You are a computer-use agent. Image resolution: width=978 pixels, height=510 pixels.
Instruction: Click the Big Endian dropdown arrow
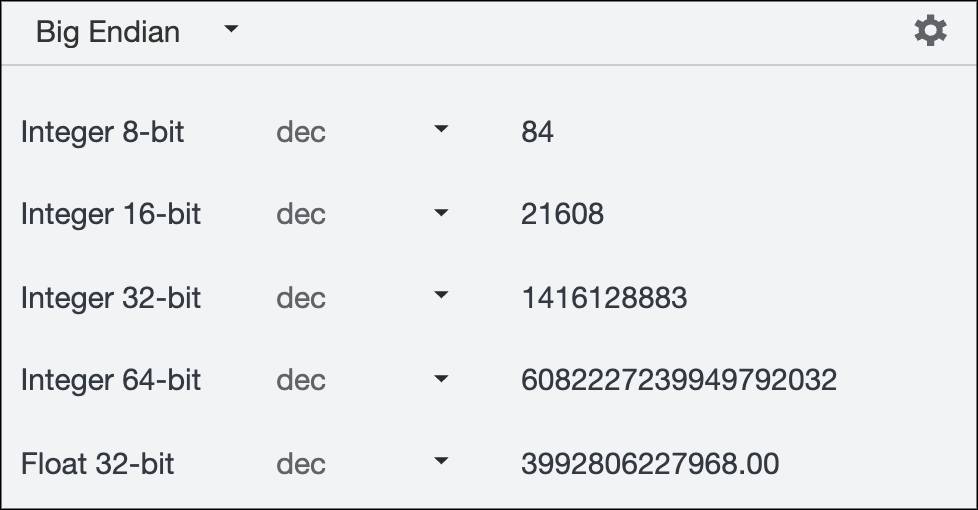(231, 30)
